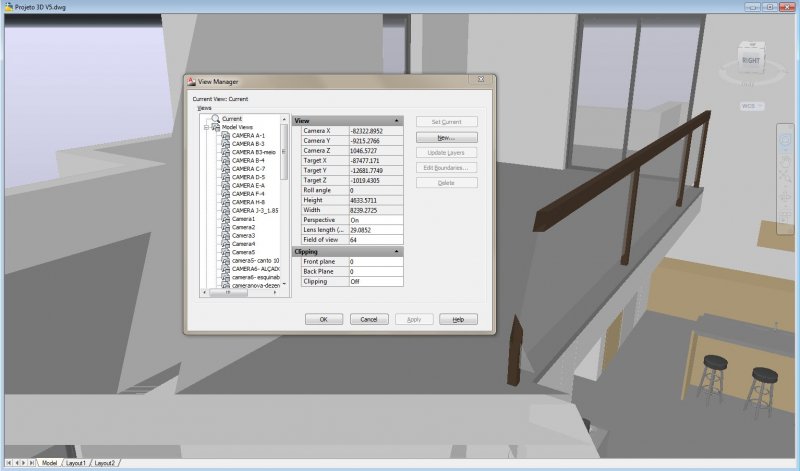
Task: Click the Apply button
Action: tap(414, 319)
